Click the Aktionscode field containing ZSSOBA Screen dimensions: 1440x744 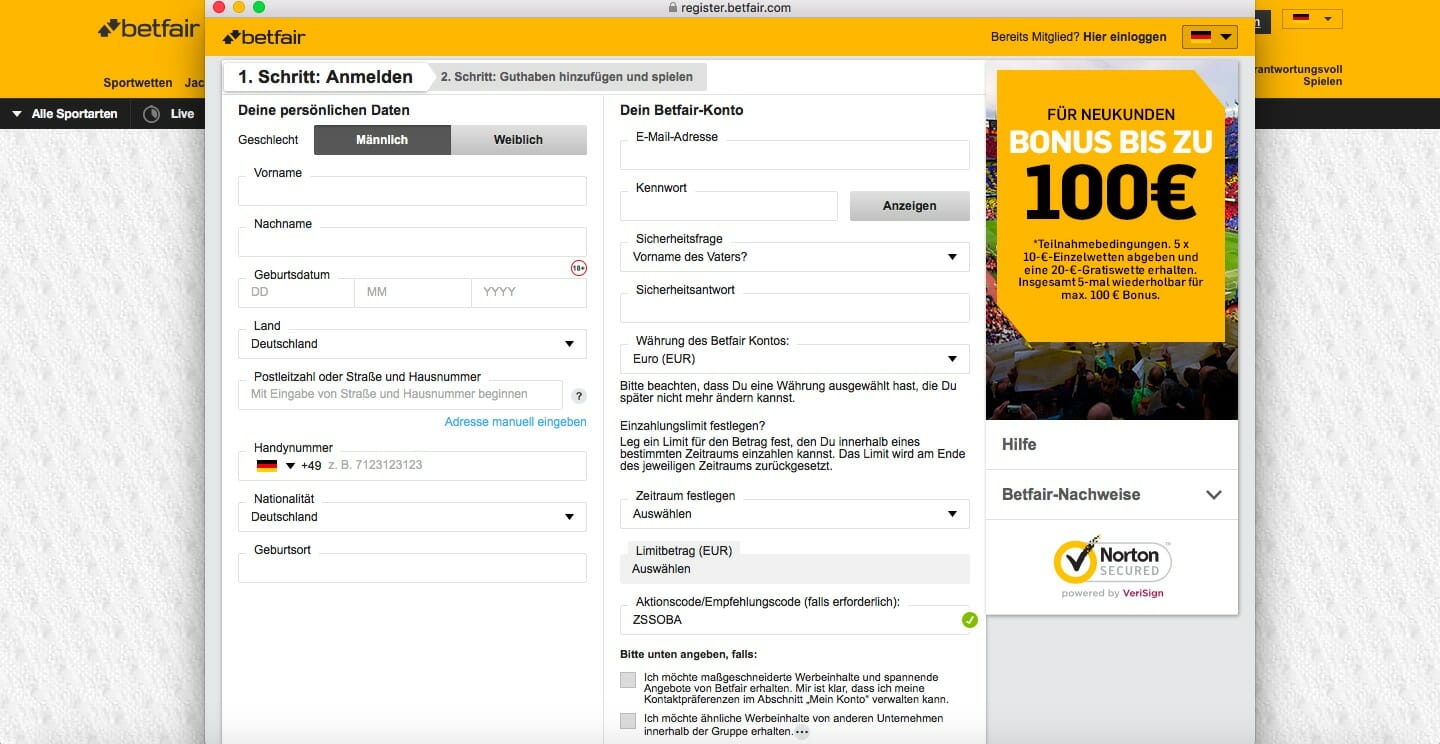pyautogui.click(x=795, y=620)
